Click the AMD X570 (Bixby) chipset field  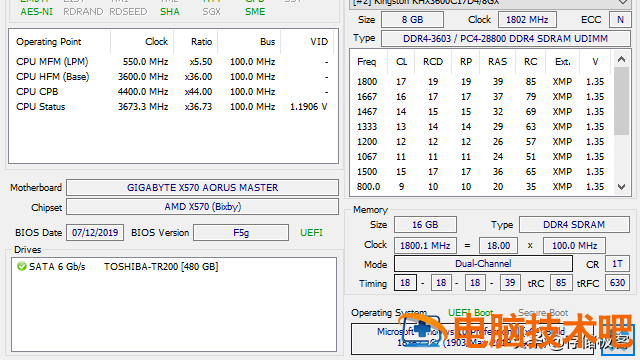[x=202, y=207]
